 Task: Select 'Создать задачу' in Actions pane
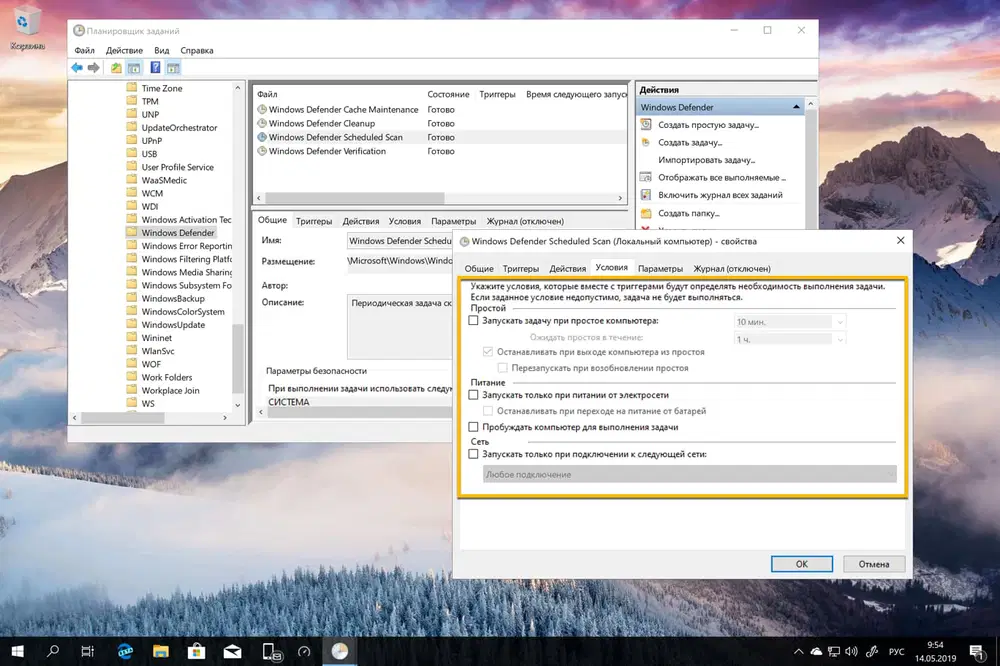(692, 142)
